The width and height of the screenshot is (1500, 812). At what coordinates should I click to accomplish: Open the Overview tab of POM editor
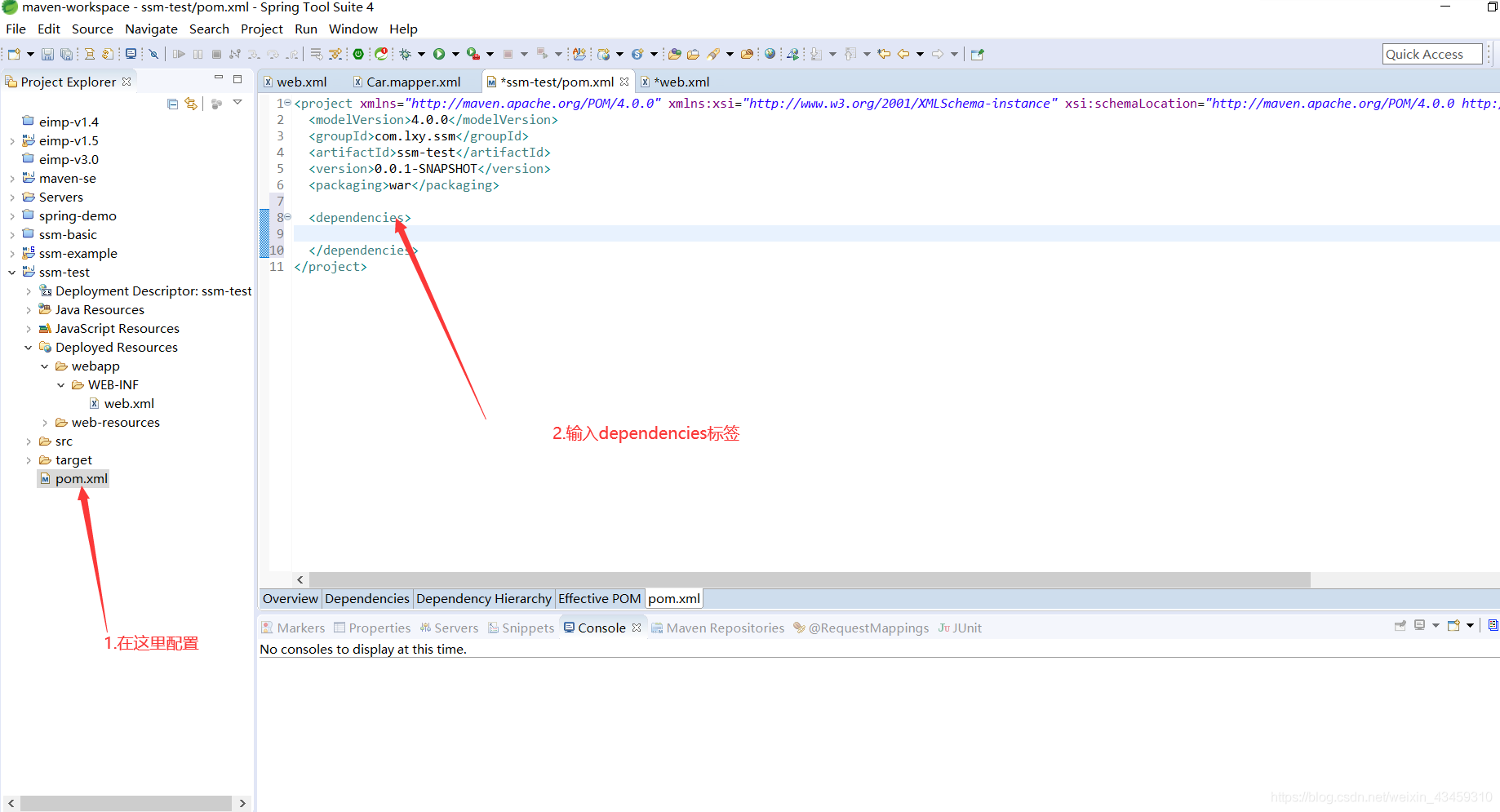click(291, 598)
